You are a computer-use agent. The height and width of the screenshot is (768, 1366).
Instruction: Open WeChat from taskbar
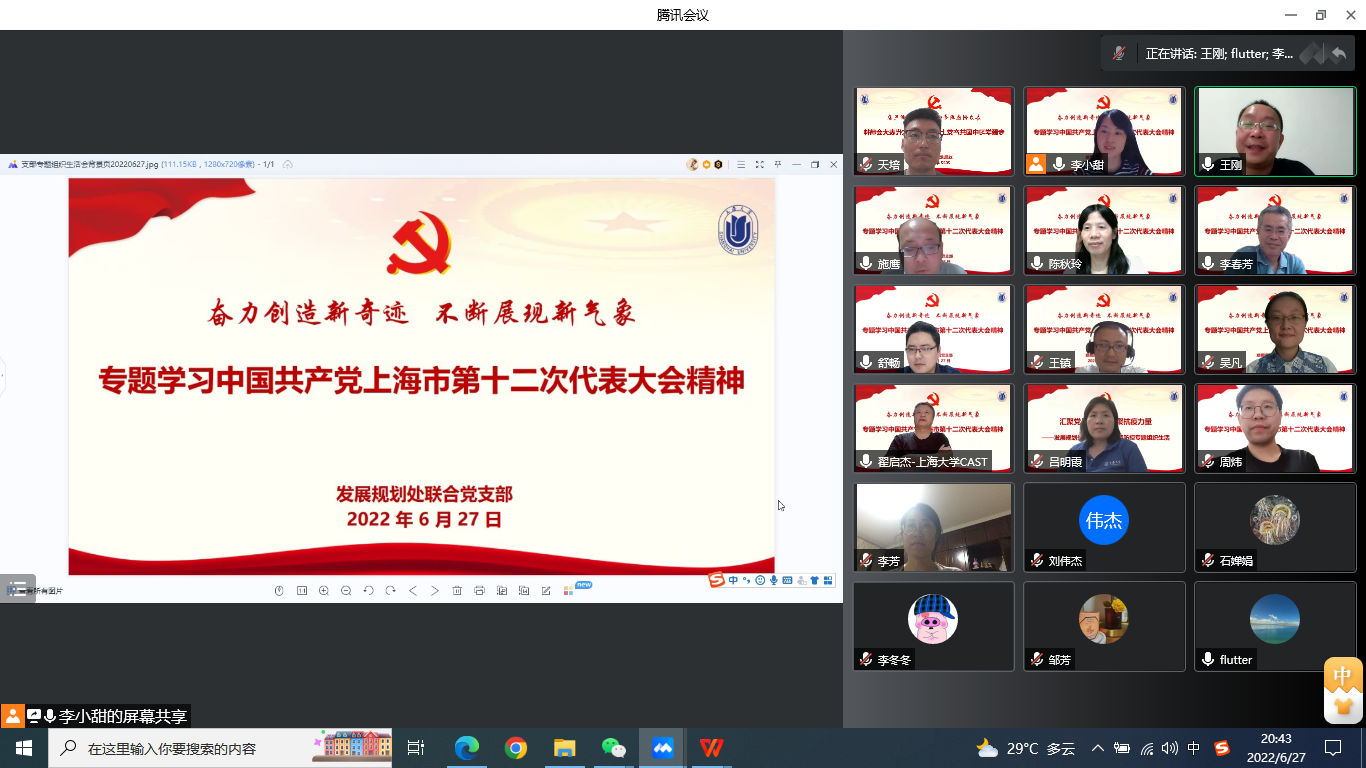pos(613,748)
